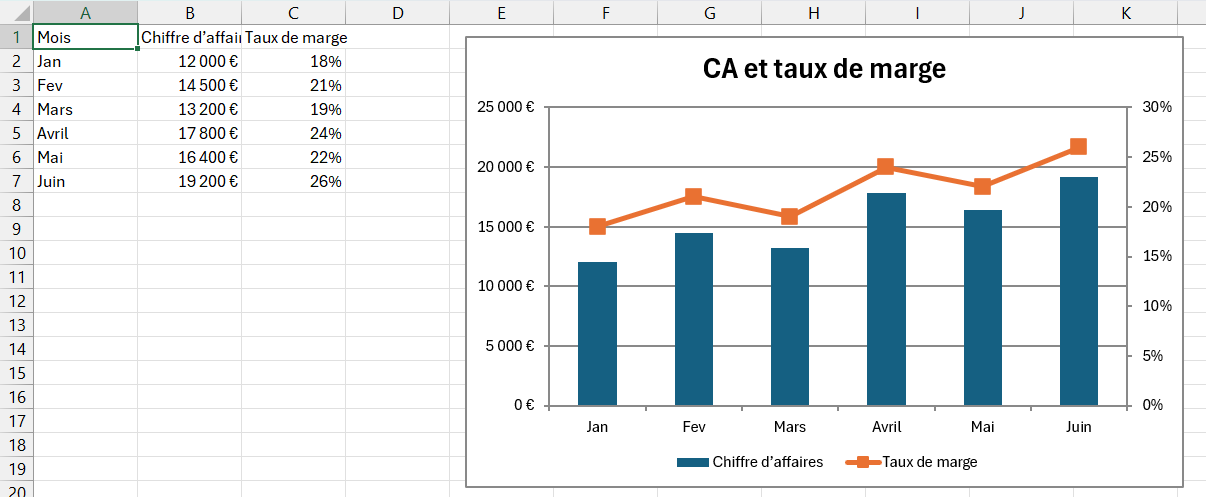Click the Taux de marge legend entry

912,462
